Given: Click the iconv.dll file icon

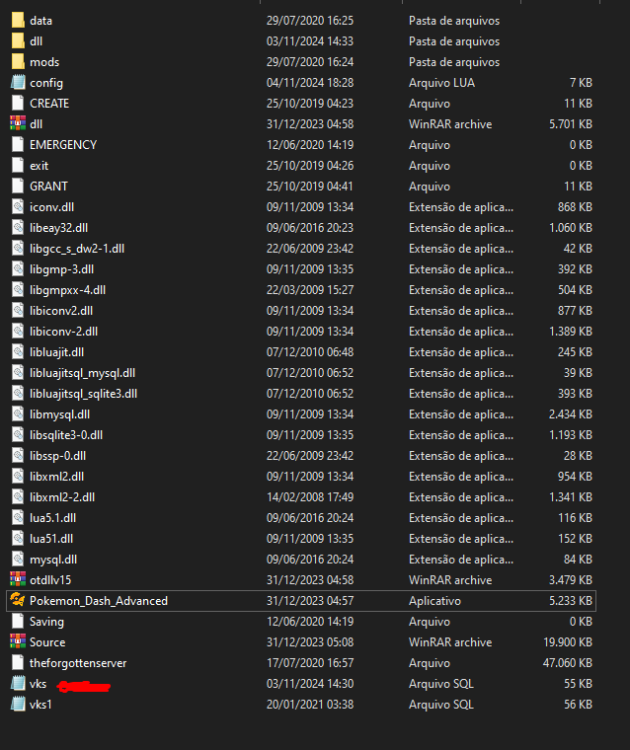Looking at the screenshot, I should pos(18,207).
